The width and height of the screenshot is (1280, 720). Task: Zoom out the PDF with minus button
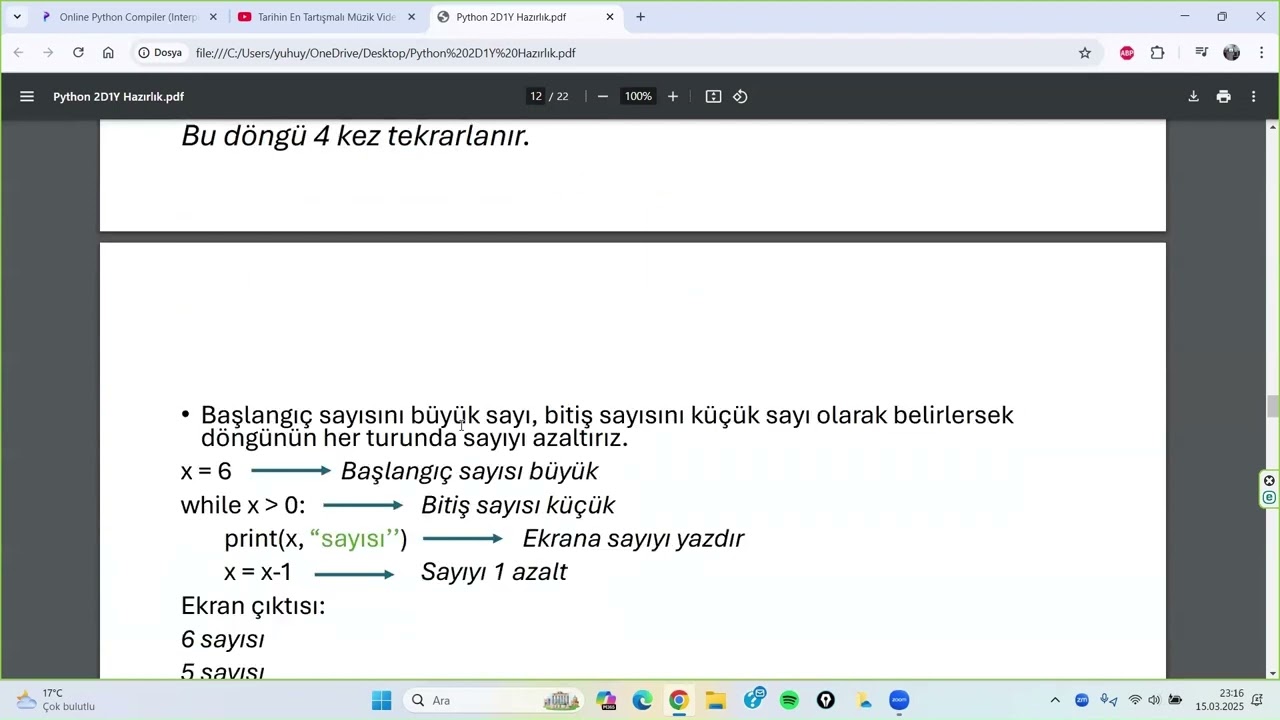tap(603, 97)
